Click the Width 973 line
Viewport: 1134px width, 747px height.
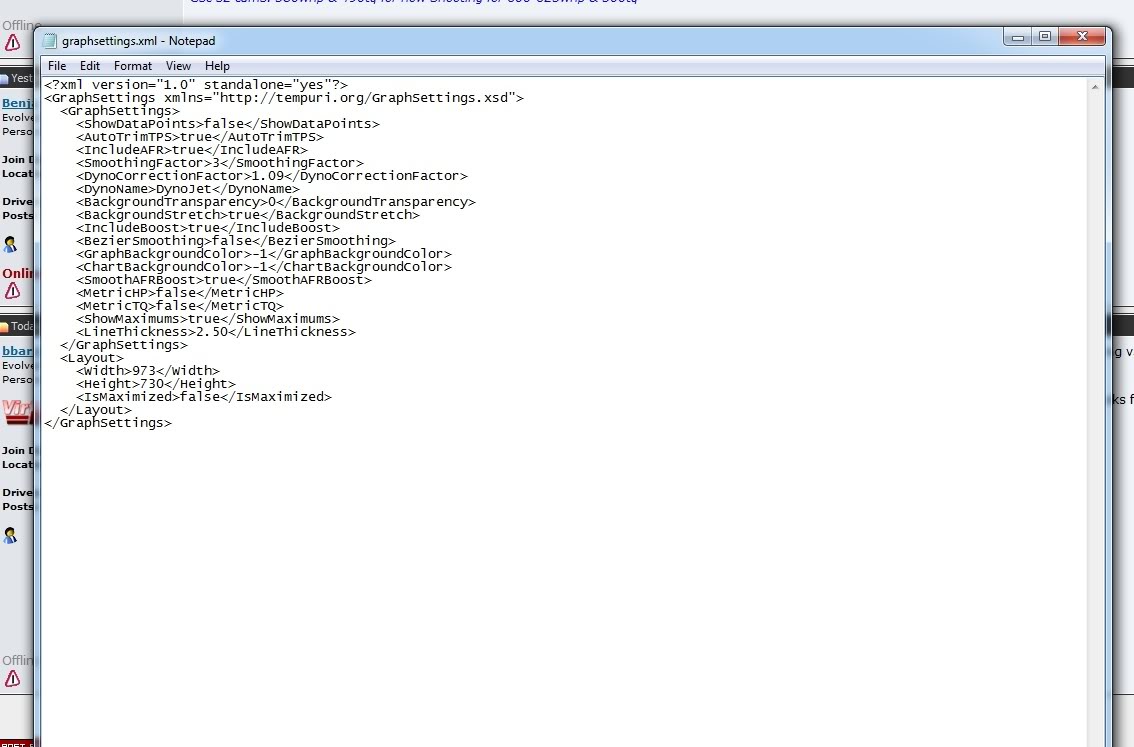pyautogui.click(x=148, y=371)
